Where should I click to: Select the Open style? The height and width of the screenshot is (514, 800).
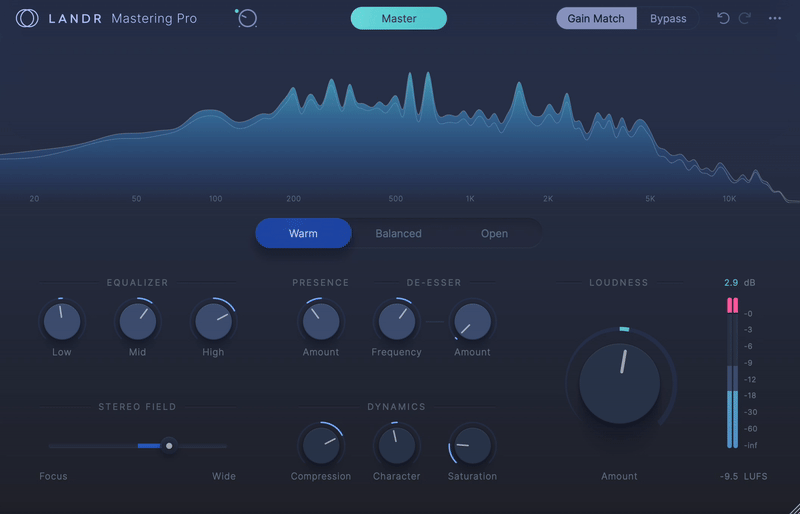click(494, 233)
